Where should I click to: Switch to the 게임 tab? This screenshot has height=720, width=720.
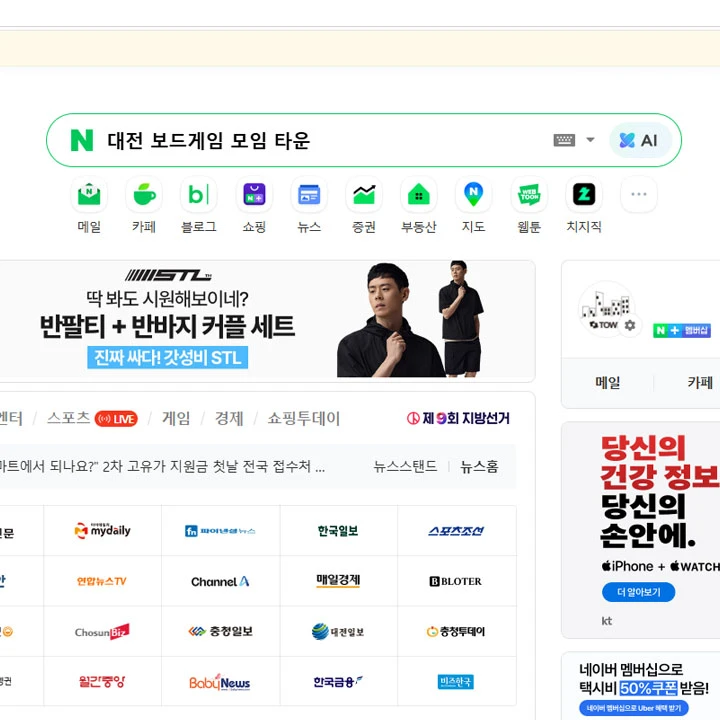175,418
